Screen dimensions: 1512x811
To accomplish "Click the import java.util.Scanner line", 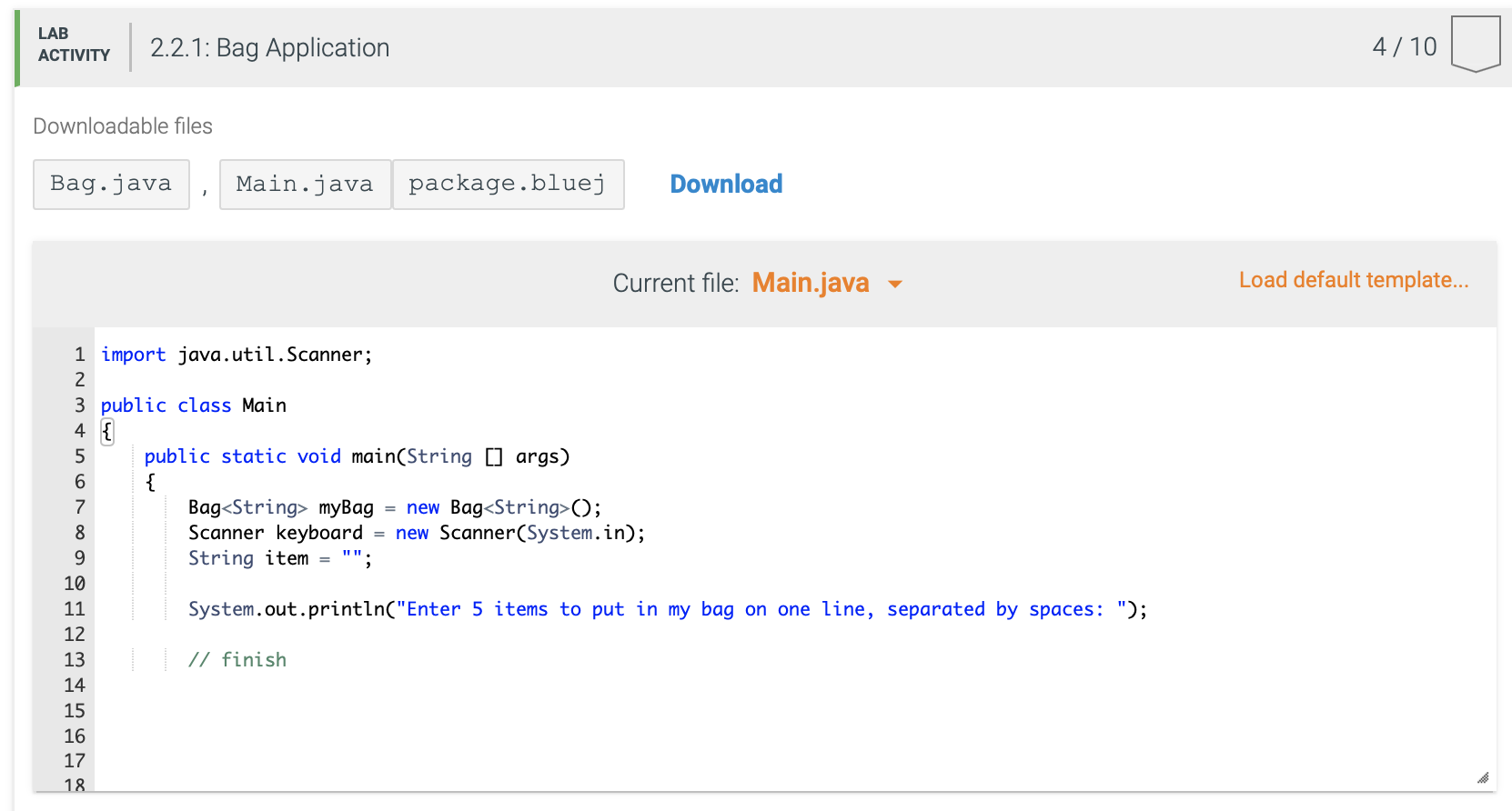I will [x=237, y=355].
